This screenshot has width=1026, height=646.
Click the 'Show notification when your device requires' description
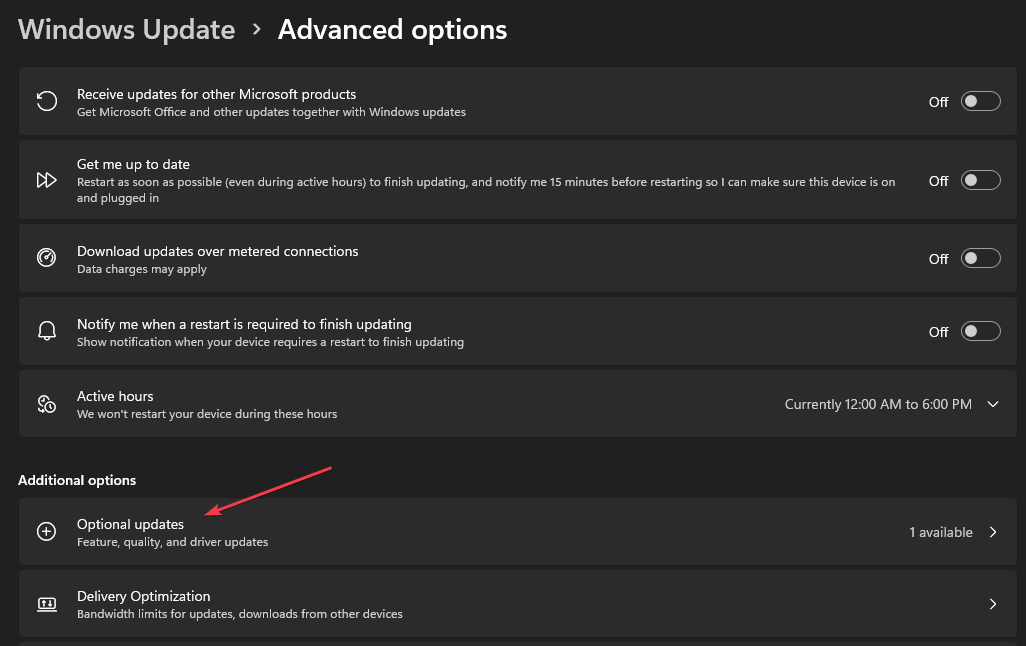click(x=270, y=342)
